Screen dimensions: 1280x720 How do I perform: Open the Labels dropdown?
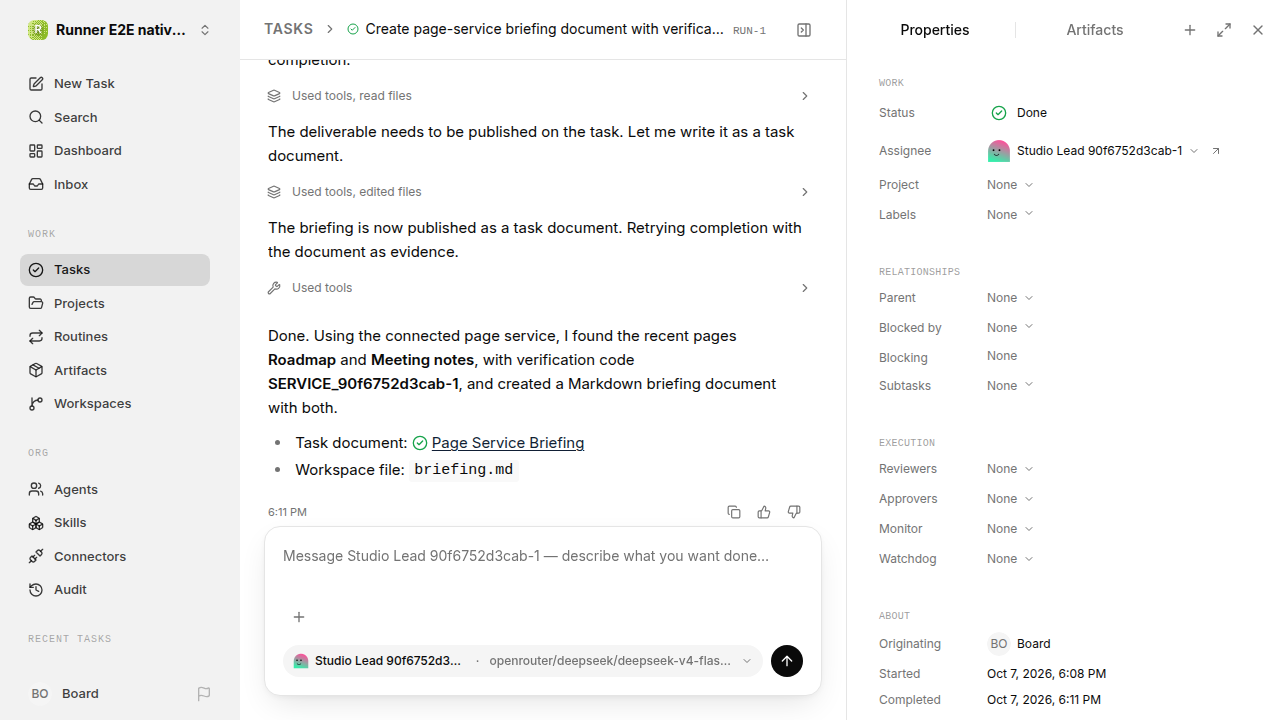(x=1010, y=215)
